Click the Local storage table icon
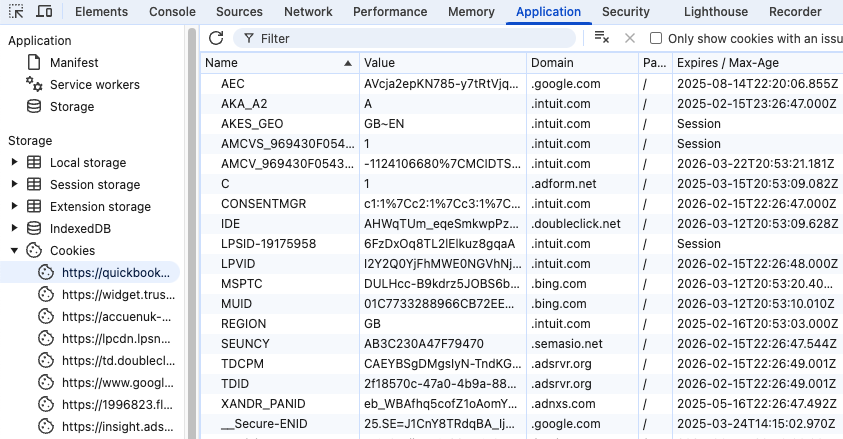Screen dimensions: 843x439 [34, 162]
